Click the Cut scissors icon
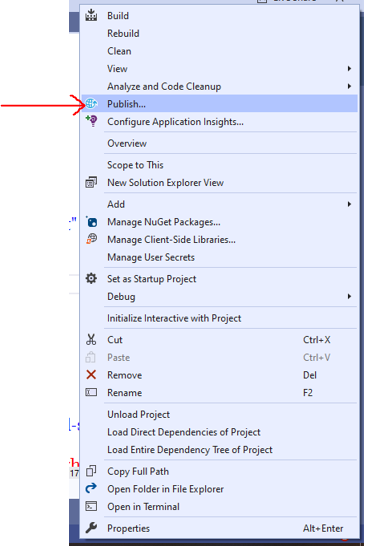This screenshot has height=546, width=365. click(91, 340)
